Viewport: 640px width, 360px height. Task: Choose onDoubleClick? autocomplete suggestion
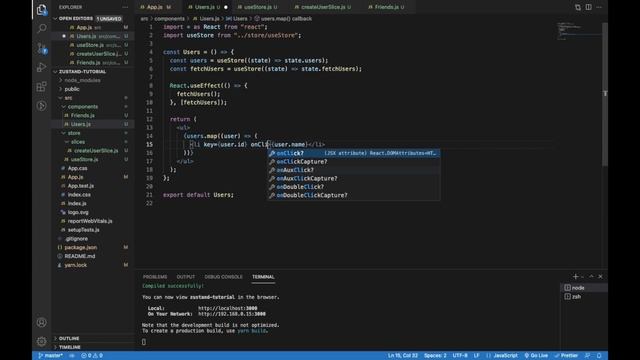tap(353, 187)
